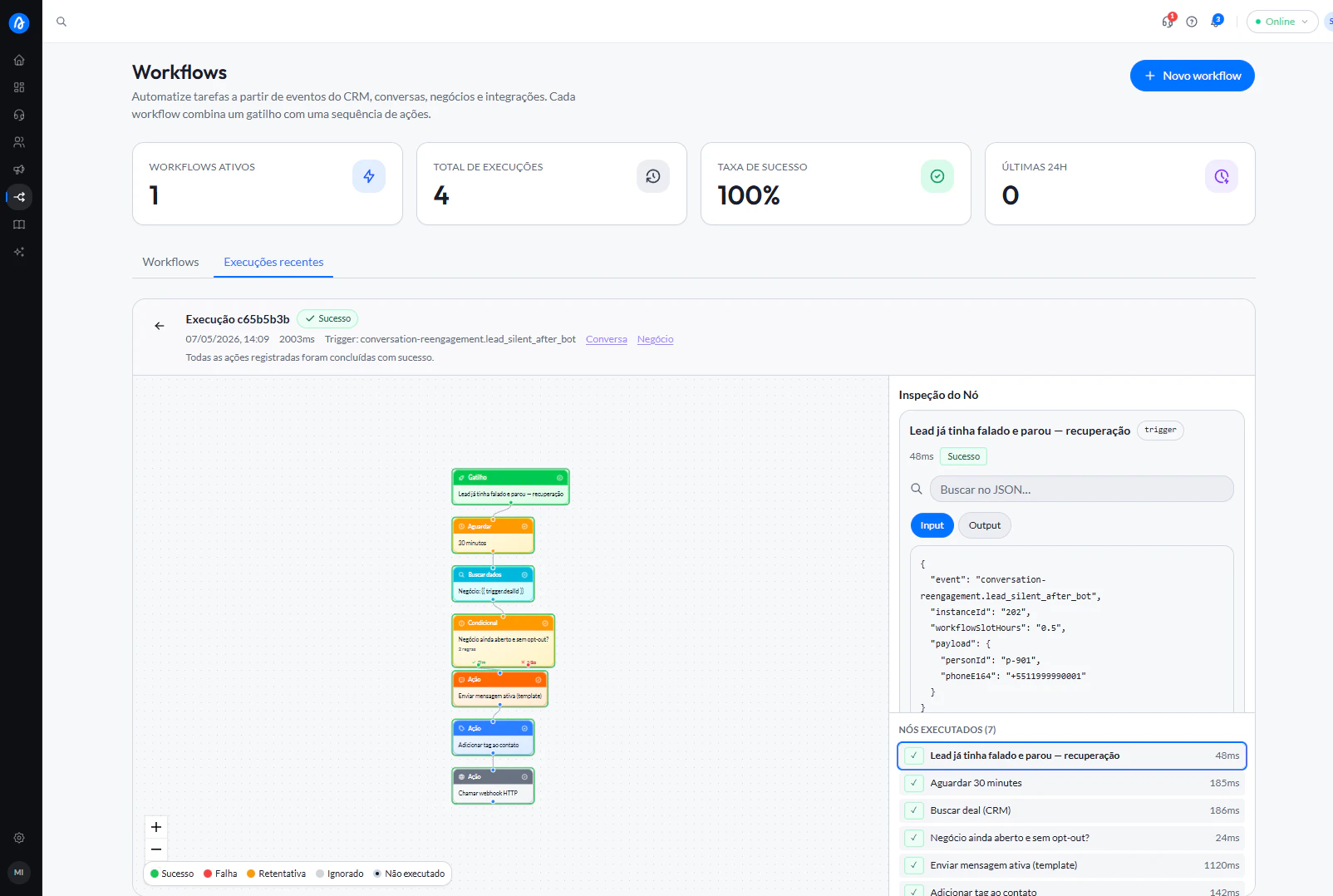Go to Home icon in sidebar
This screenshot has width=1333, height=896.
[x=19, y=60]
